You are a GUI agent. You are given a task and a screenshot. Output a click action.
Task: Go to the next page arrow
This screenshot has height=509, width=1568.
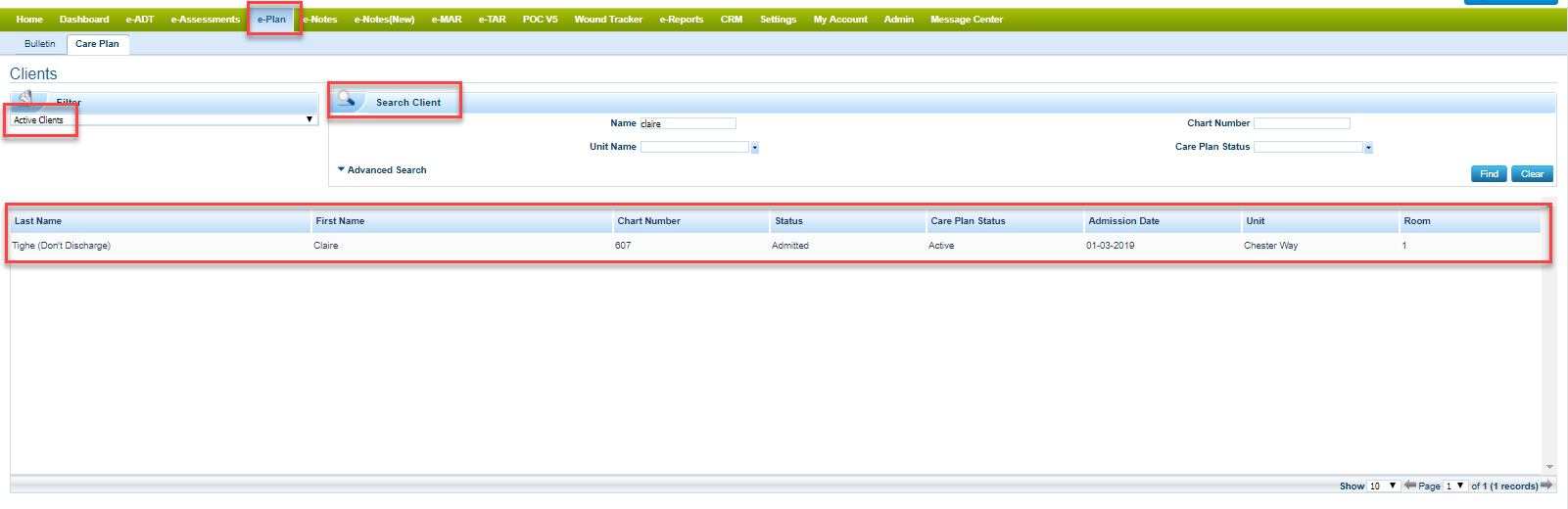[1546, 485]
